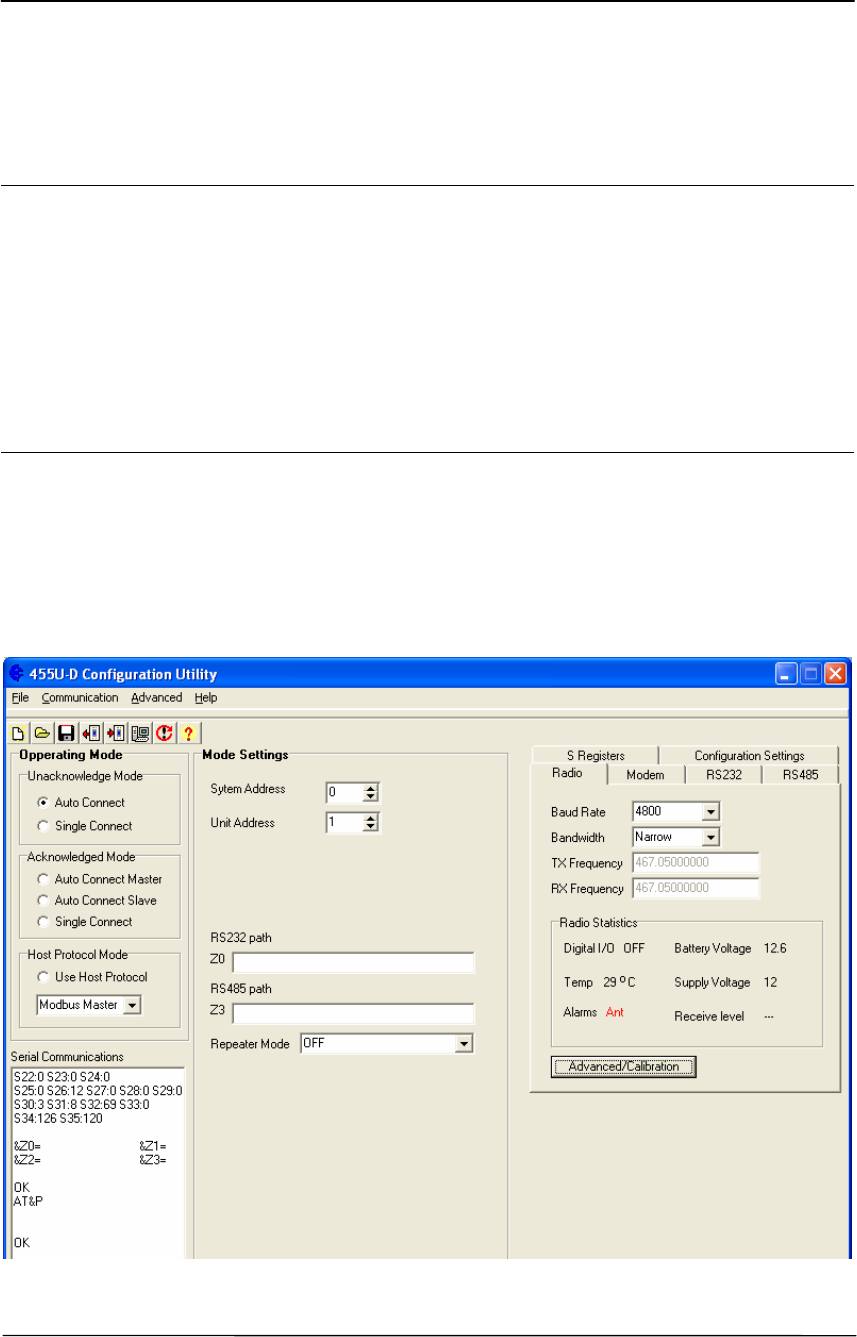Click the S34:126 S35:120 line
The image size is (857, 1337).
[x=58, y=1118]
